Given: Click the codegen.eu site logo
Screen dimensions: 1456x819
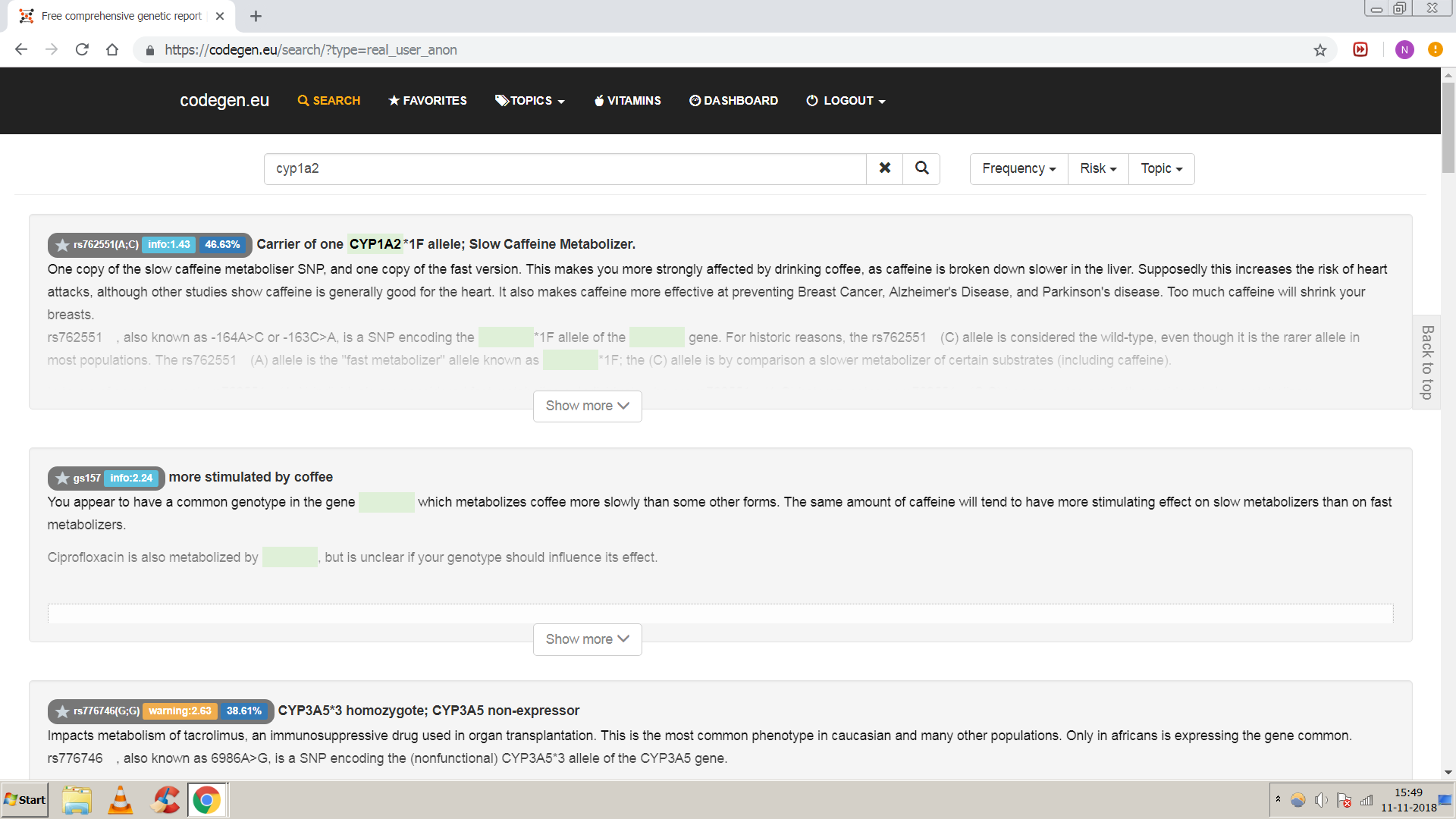Looking at the screenshot, I should pos(224,100).
